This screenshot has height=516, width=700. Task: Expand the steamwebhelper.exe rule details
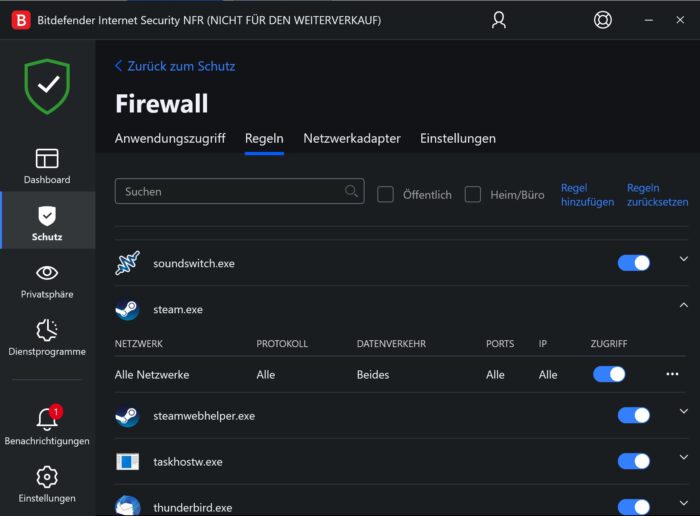(x=683, y=412)
